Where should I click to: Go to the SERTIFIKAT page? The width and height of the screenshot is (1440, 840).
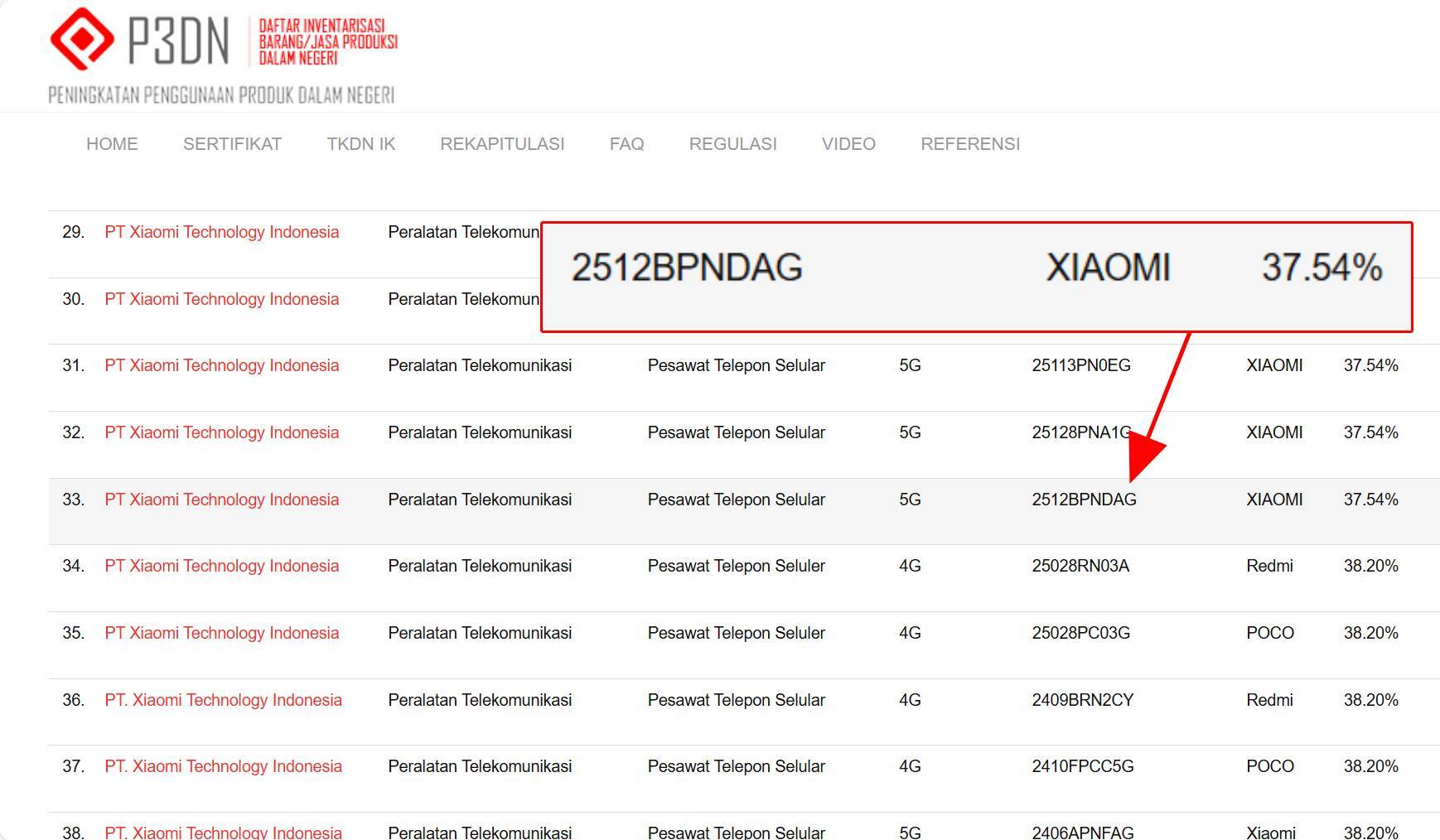pyautogui.click(x=232, y=144)
